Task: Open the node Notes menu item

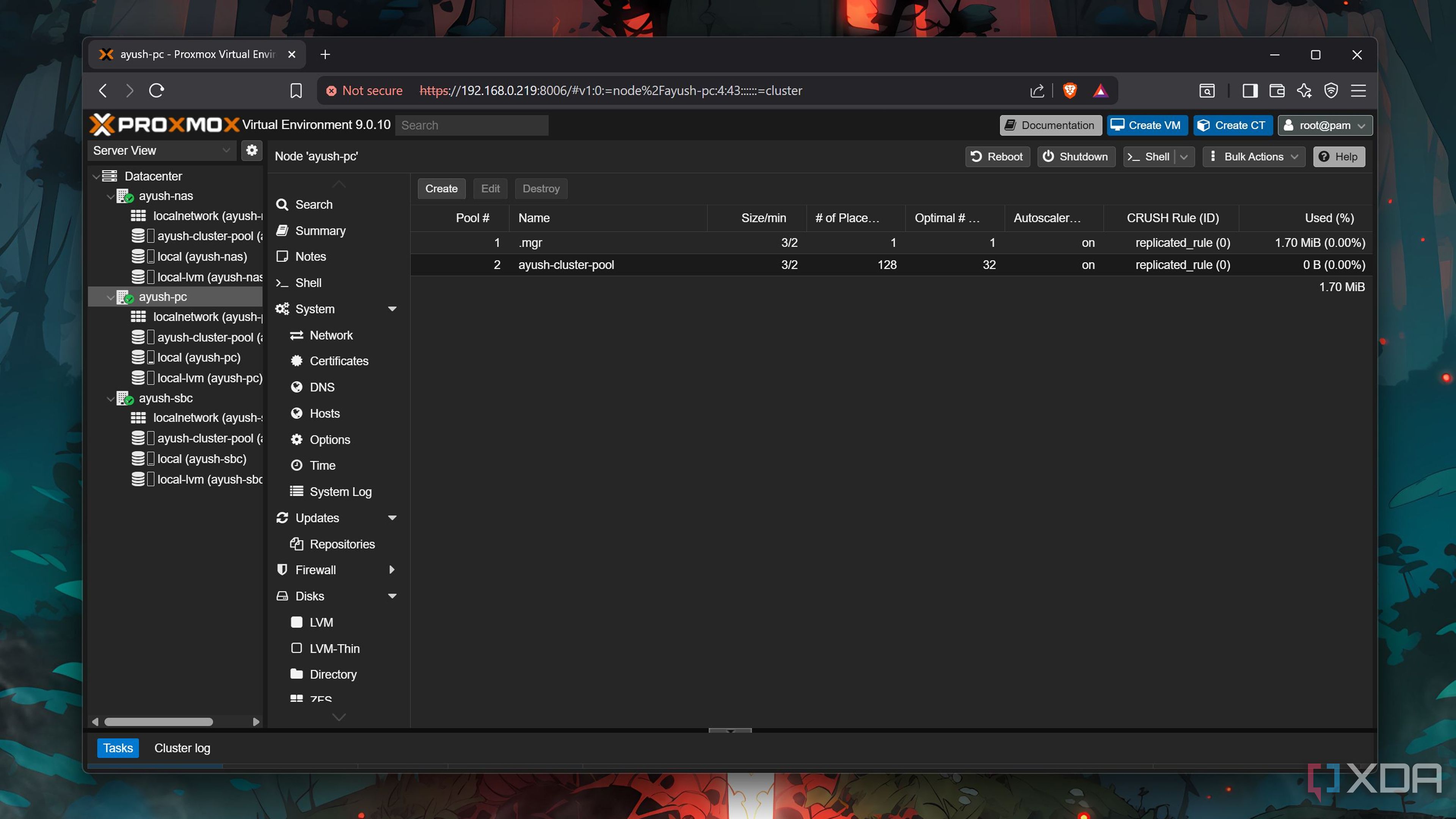Action: (x=310, y=257)
